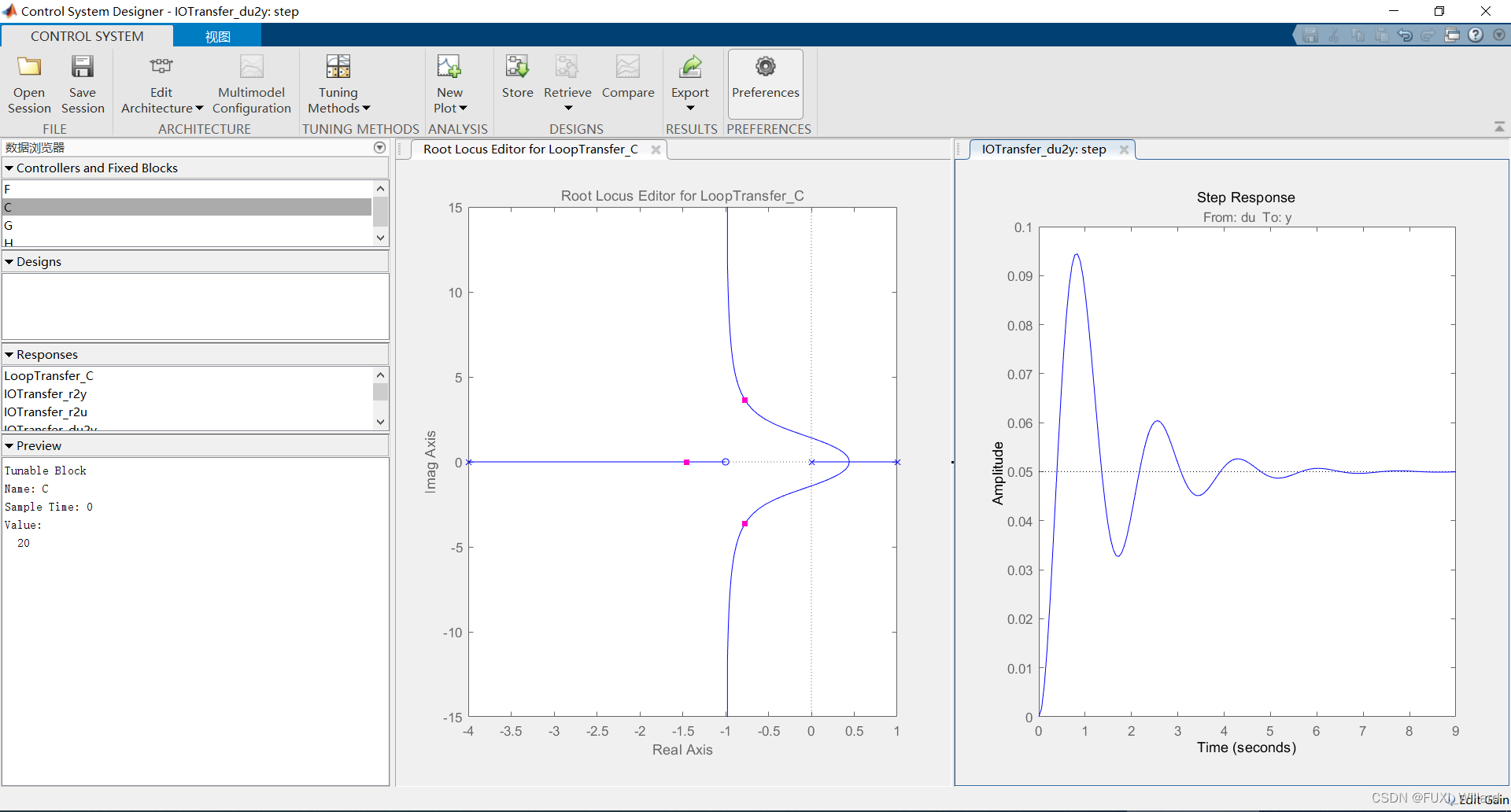The width and height of the screenshot is (1511, 812).
Task: Click magenta real-axis closed-loop pole
Action: [x=687, y=463]
